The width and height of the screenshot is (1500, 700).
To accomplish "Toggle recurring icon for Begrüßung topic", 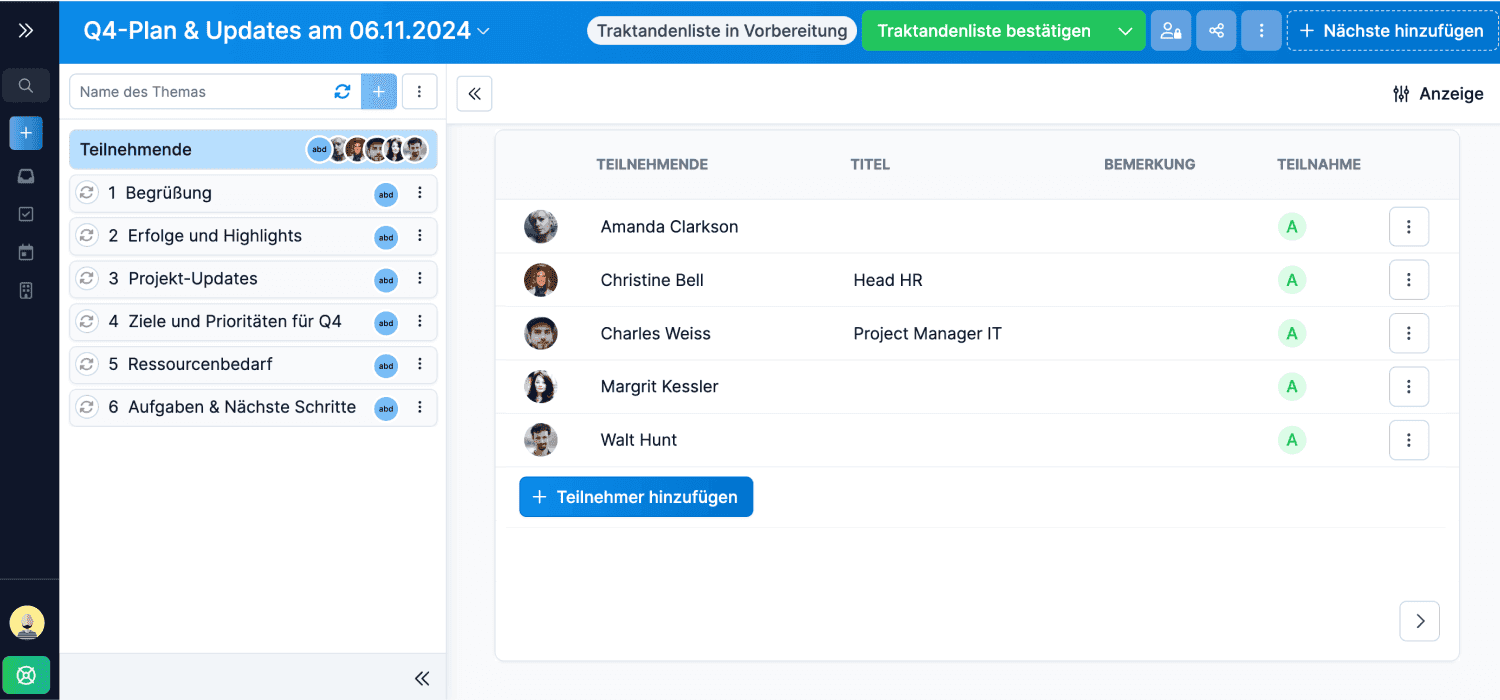I will point(87,193).
